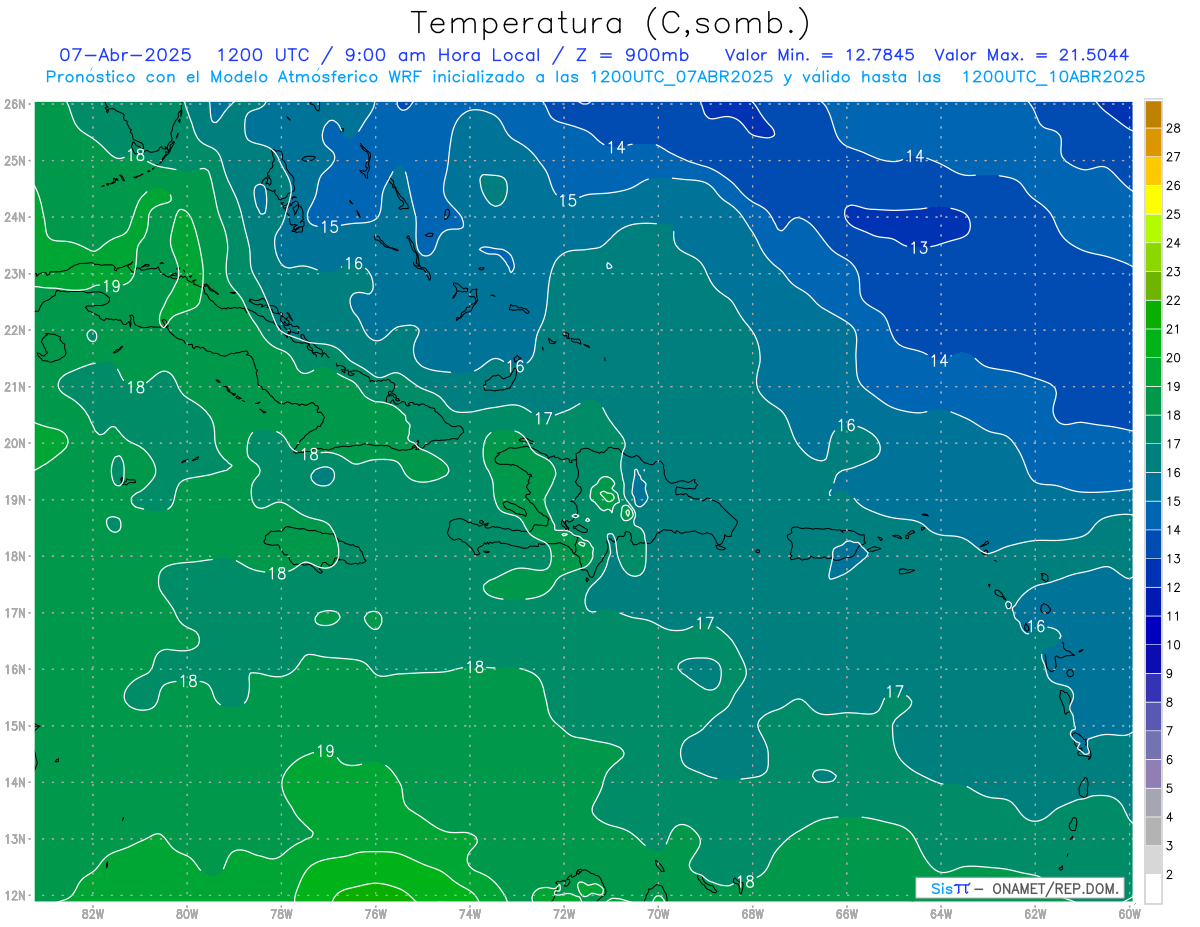Screen dimensions: 1200x927
Task: Click the contour label "13" on the map
Action: [x=919, y=248]
